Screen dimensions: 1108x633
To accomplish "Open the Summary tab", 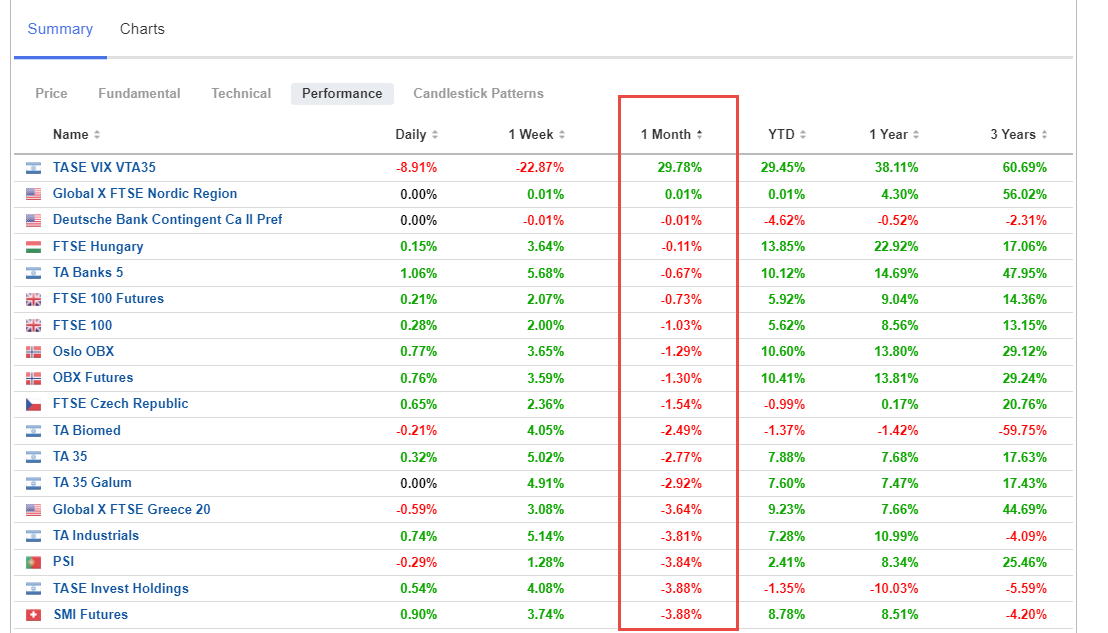I will coord(60,29).
